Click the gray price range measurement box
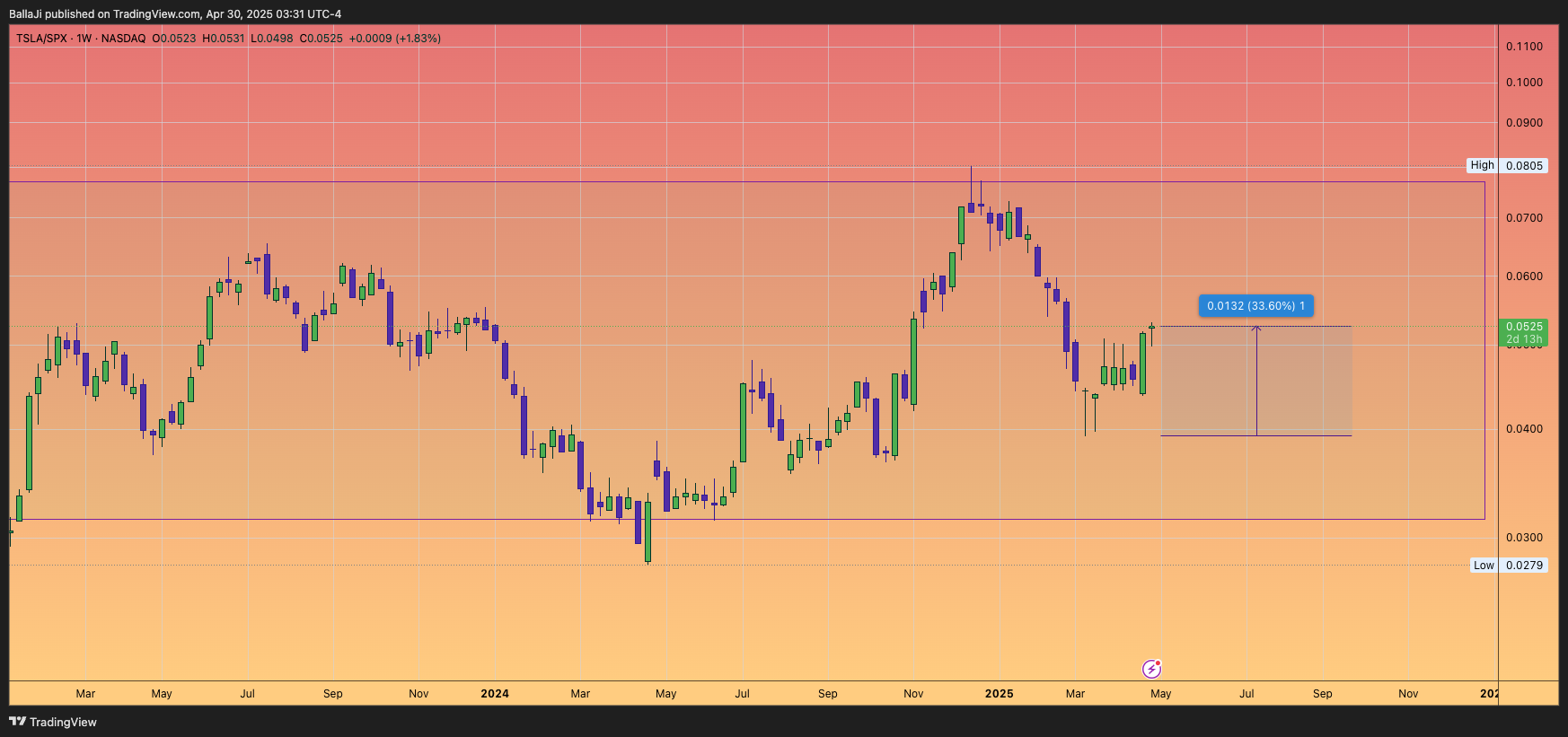Image resolution: width=1568 pixels, height=737 pixels. click(1256, 381)
